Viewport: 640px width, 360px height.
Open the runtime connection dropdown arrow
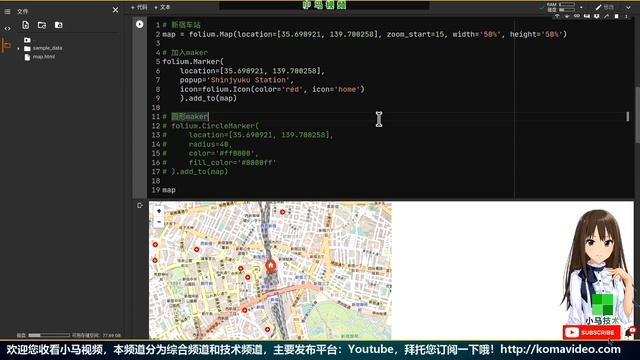click(581, 7)
